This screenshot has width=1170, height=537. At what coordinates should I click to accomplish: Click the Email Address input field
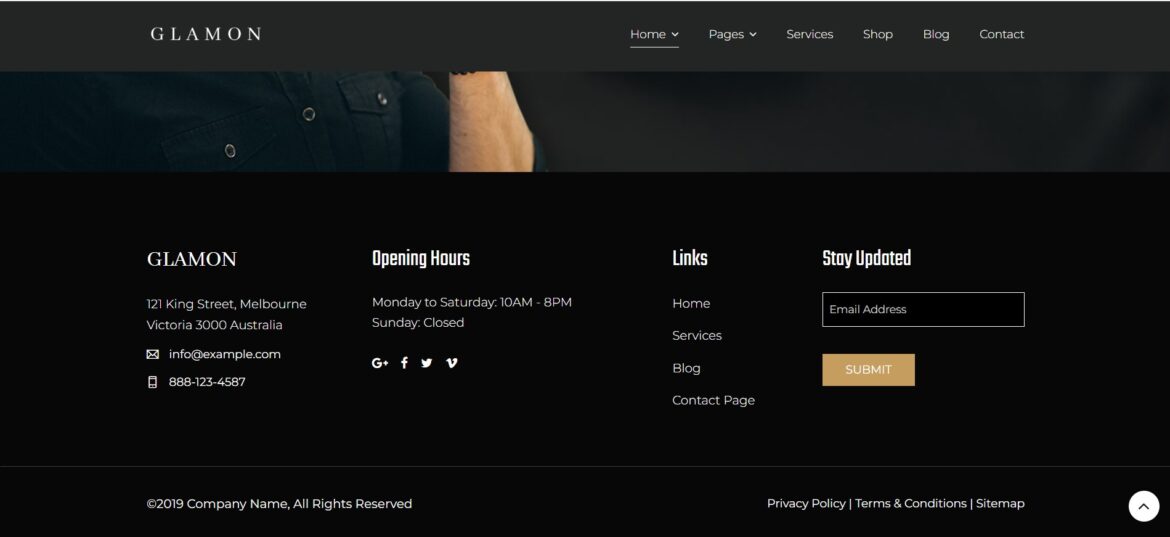[922, 309]
